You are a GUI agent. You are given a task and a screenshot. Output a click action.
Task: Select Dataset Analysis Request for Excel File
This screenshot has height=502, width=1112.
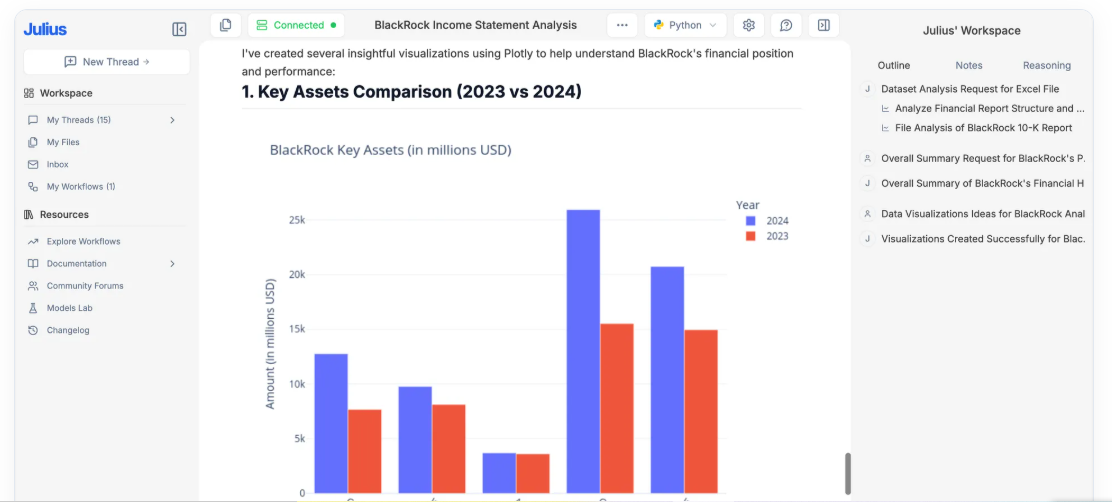click(970, 89)
